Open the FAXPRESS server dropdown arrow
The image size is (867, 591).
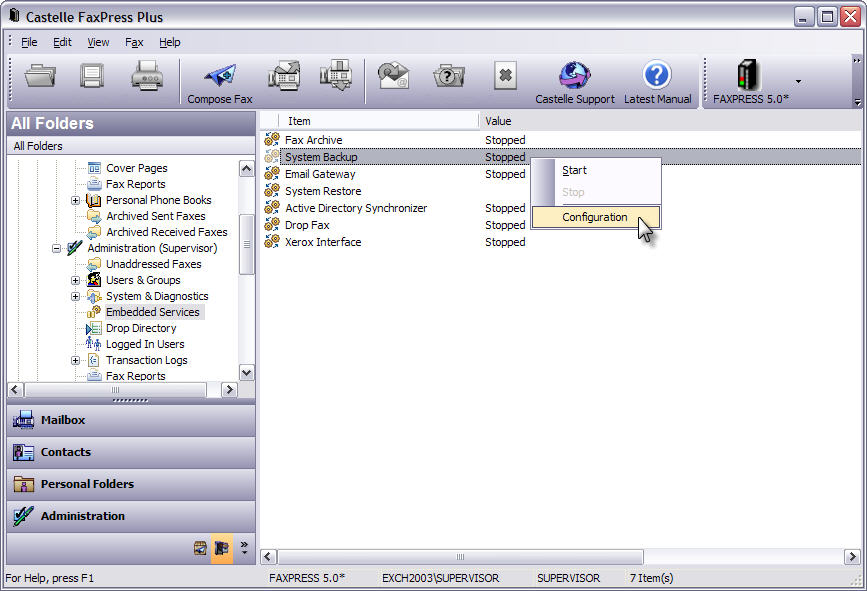(x=797, y=82)
